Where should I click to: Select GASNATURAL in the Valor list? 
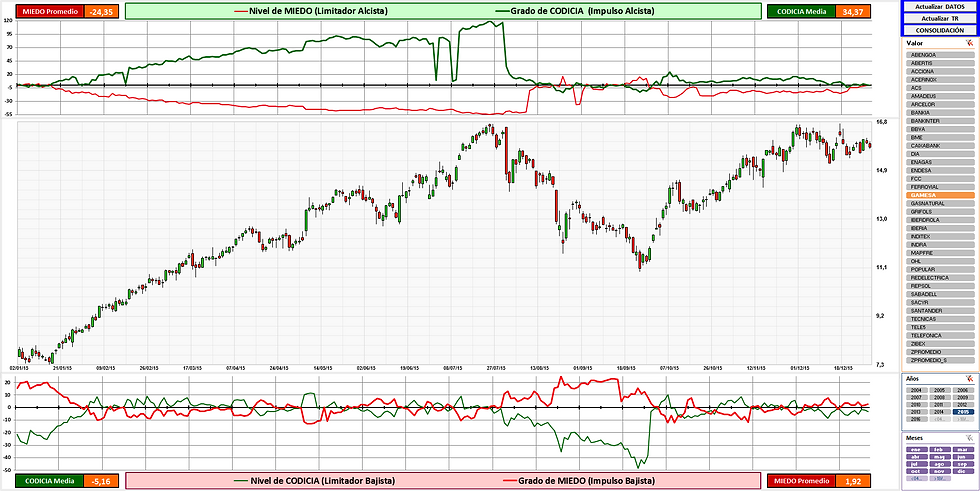[x=940, y=203]
